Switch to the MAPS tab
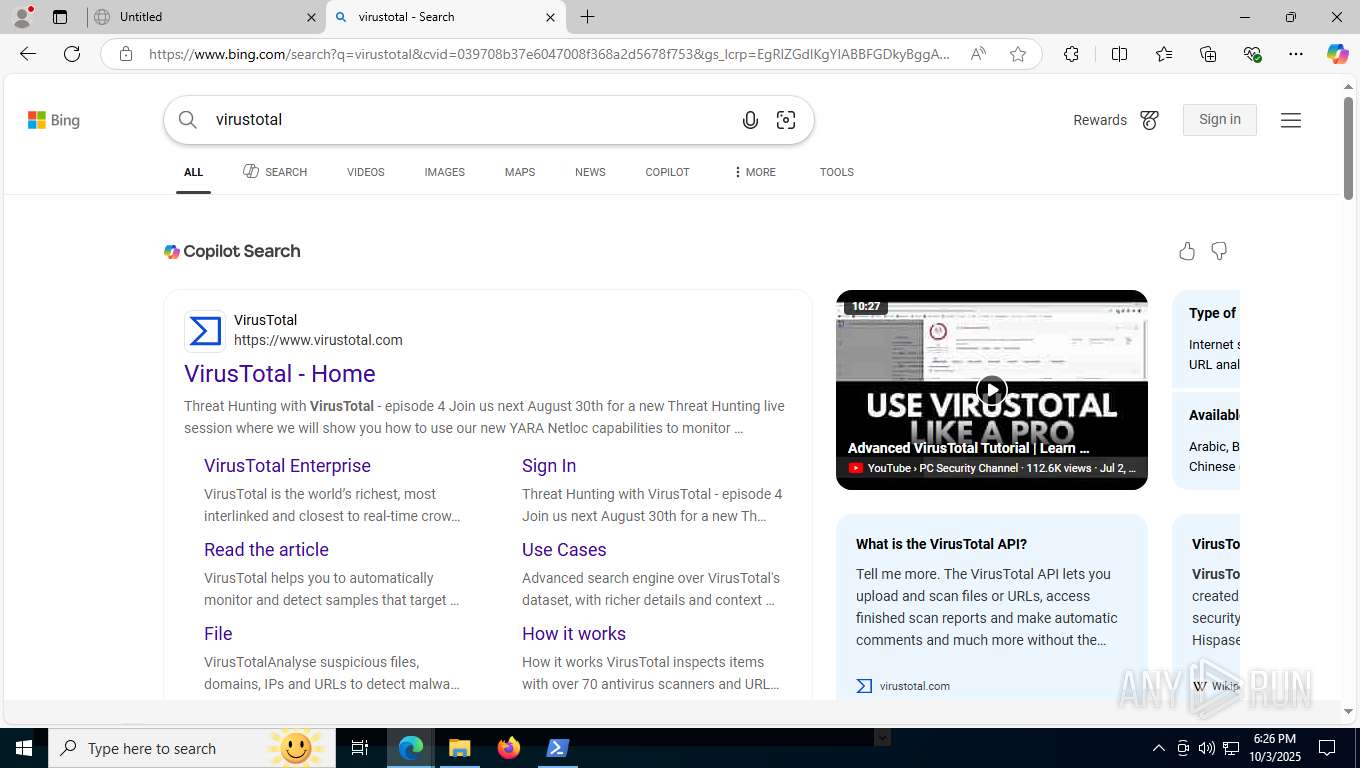This screenshot has height=768, width=1360. (x=520, y=172)
